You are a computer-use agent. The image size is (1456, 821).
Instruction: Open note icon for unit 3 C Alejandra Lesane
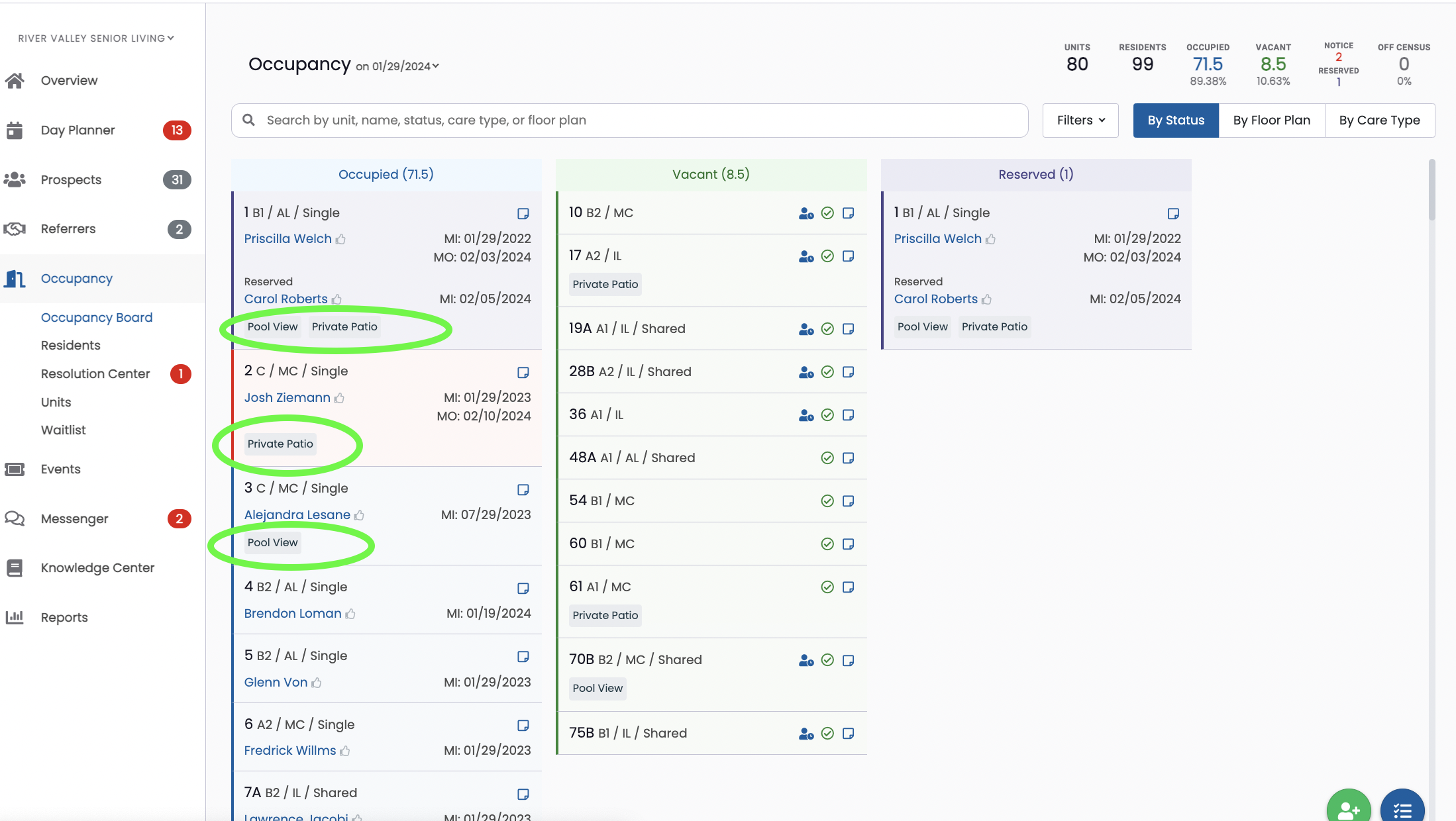523,489
